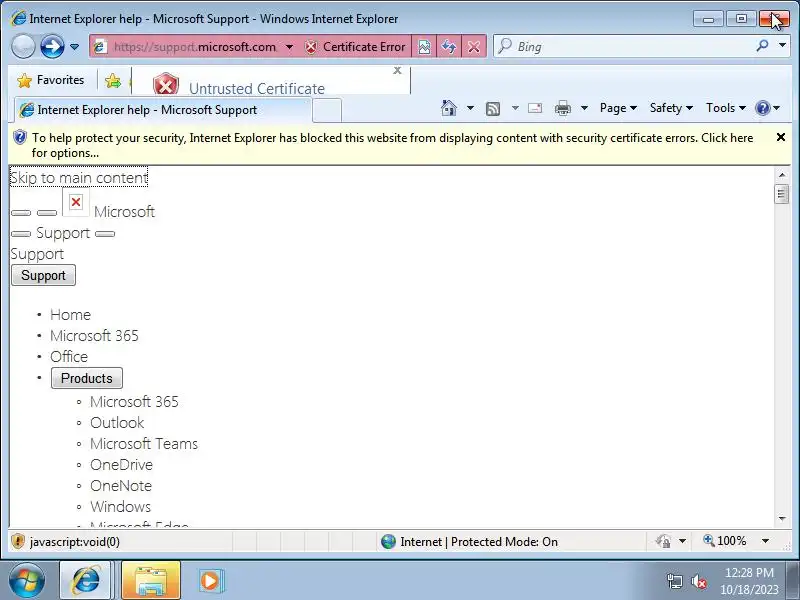Expand the address bar autocomplete dropdown
This screenshot has height=600, width=800.
(x=289, y=47)
